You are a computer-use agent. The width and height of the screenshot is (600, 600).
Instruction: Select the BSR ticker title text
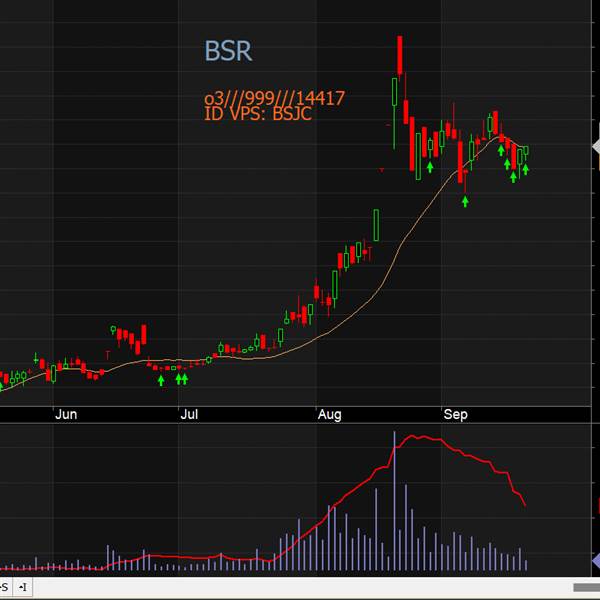point(228,51)
